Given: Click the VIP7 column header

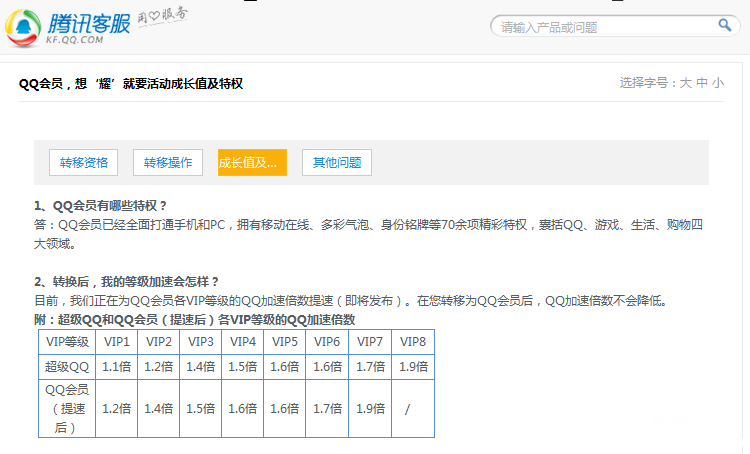Looking at the screenshot, I should pyautogui.click(x=370, y=342).
